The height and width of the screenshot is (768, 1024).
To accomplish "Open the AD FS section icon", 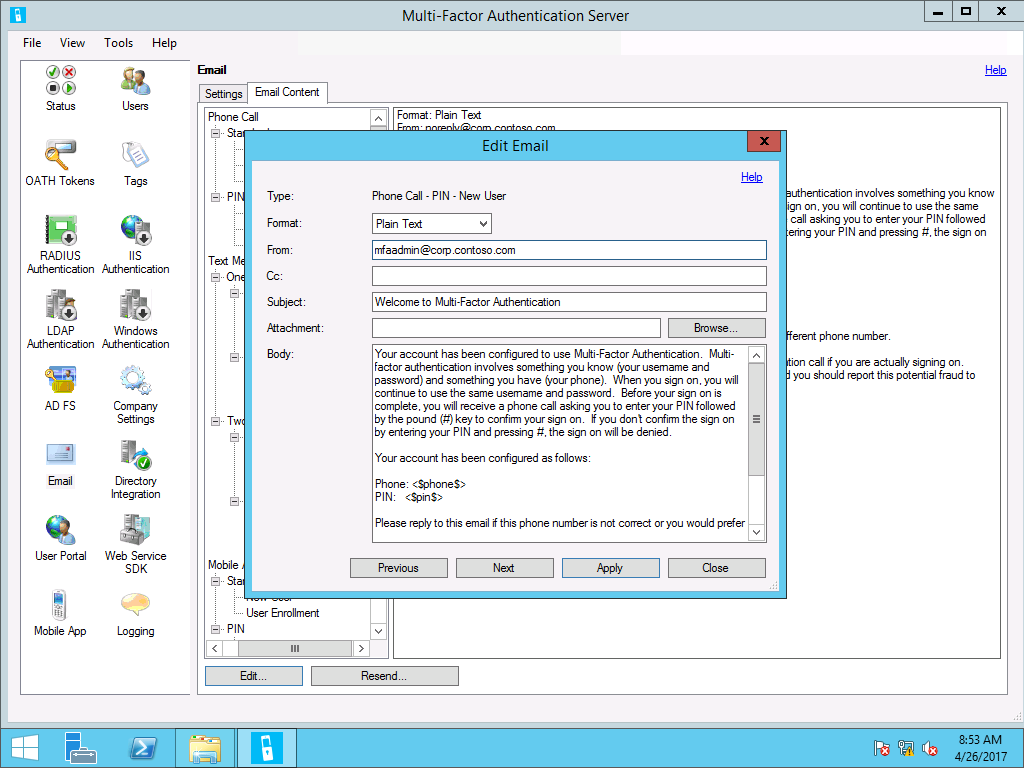I will (60, 381).
